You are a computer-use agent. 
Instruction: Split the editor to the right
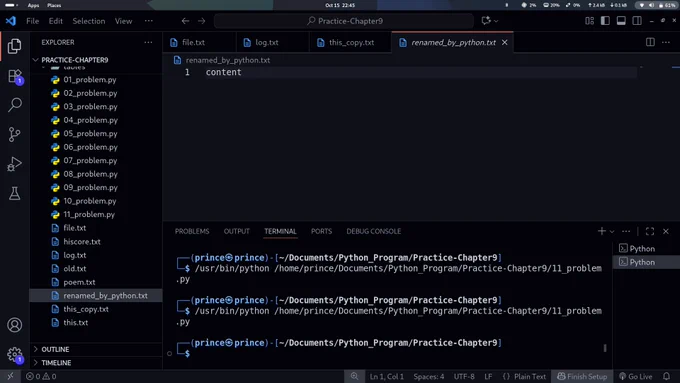[x=650, y=42]
